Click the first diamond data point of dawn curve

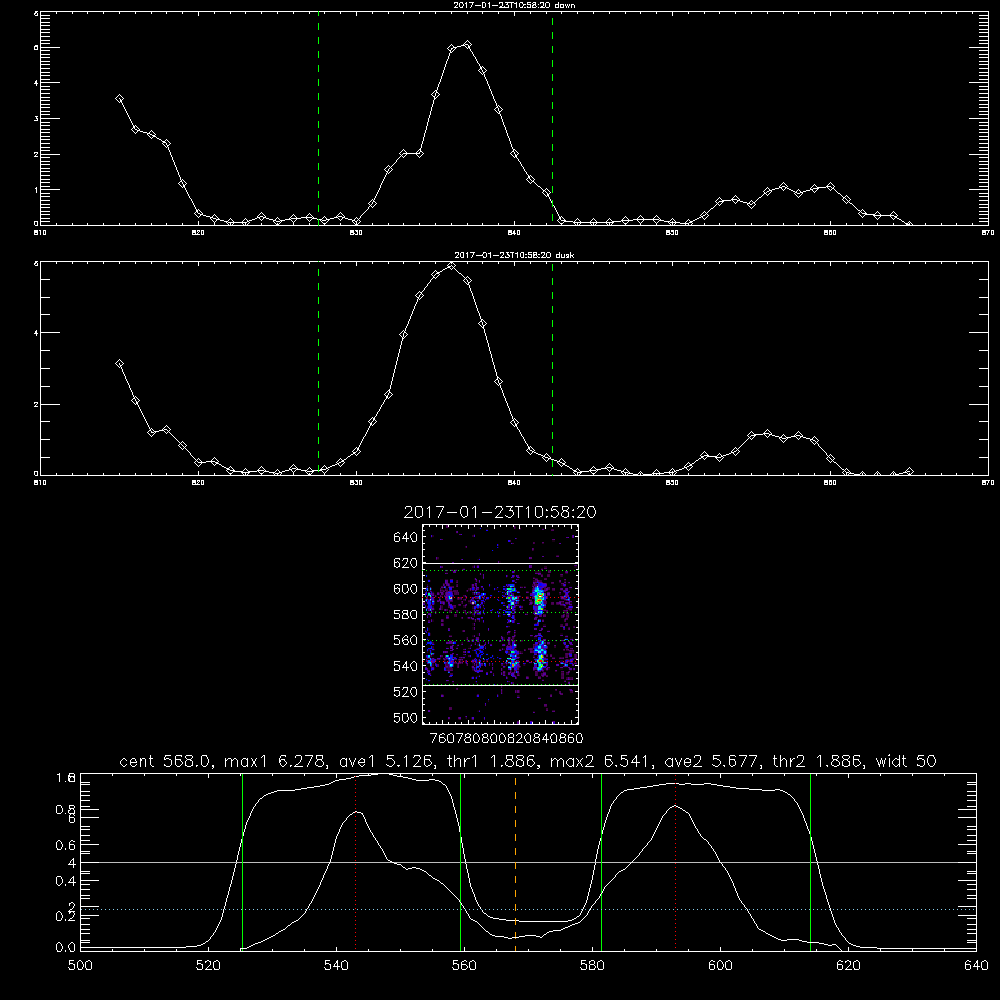pyautogui.click(x=119, y=99)
